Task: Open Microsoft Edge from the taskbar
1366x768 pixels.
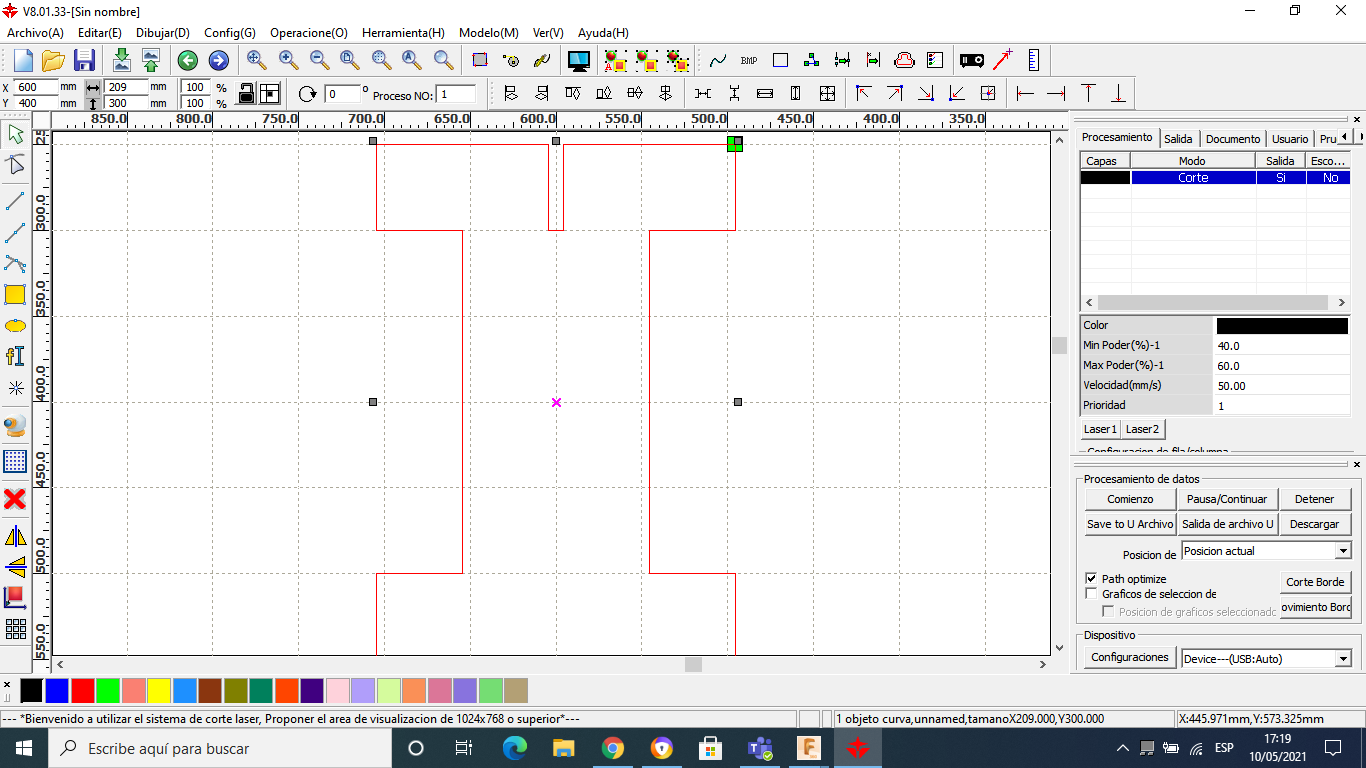Action: coord(514,748)
